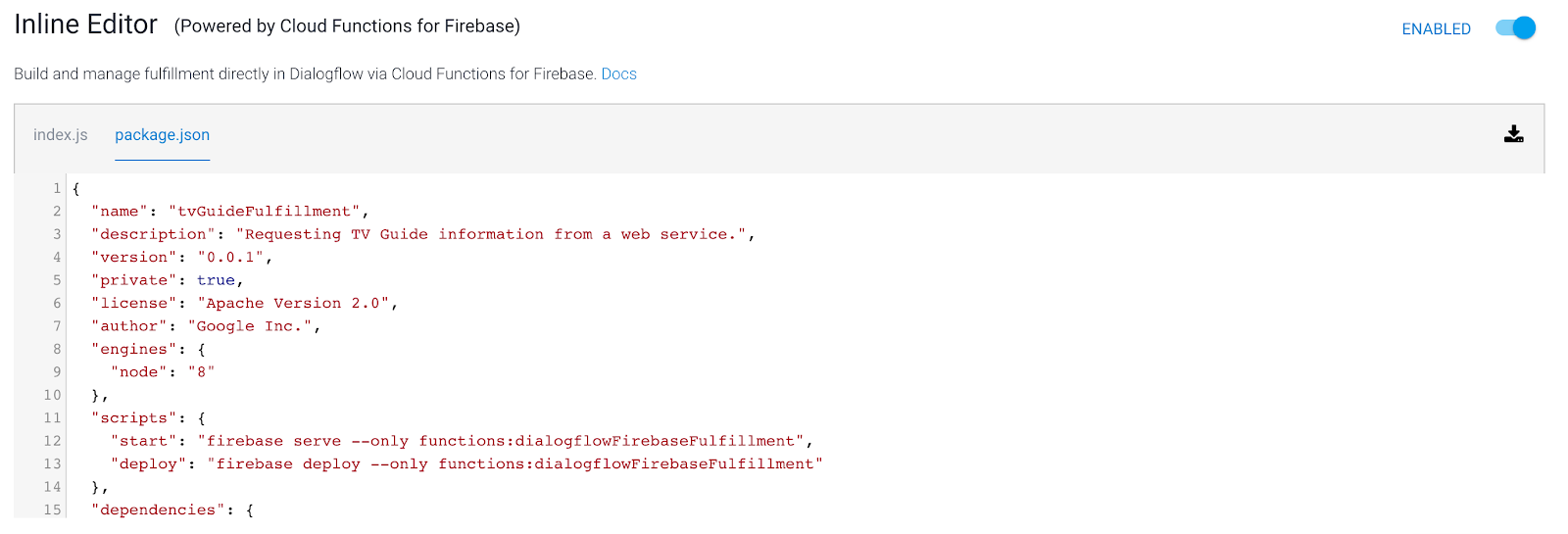
Task: Click line number 1 in the gutter
Action: (x=57, y=188)
